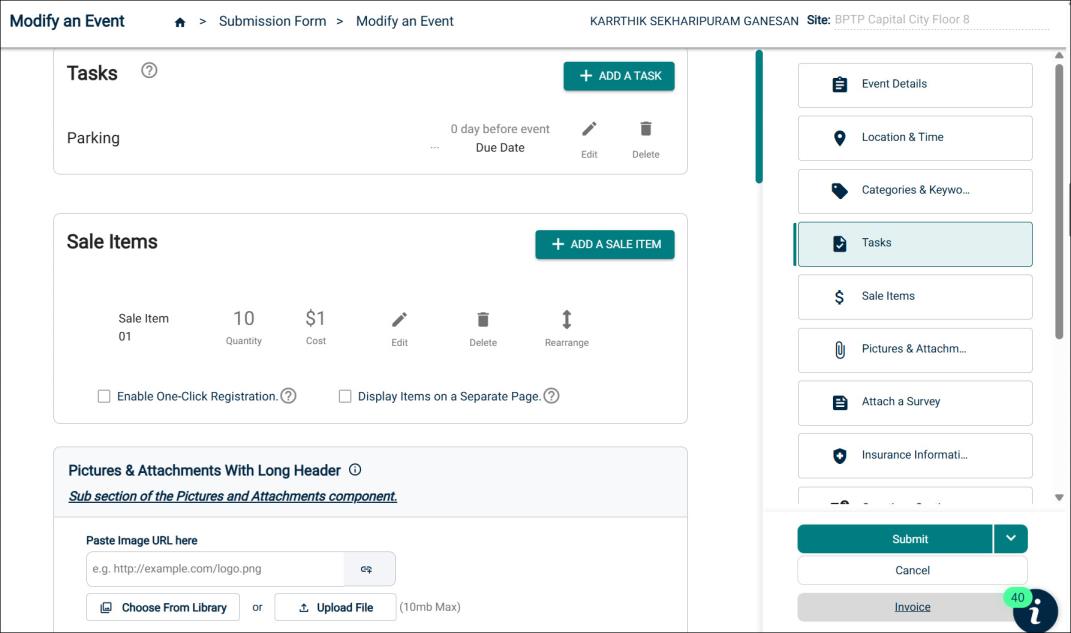Delete the Parking task
This screenshot has height=633, width=1071.
pos(646,130)
